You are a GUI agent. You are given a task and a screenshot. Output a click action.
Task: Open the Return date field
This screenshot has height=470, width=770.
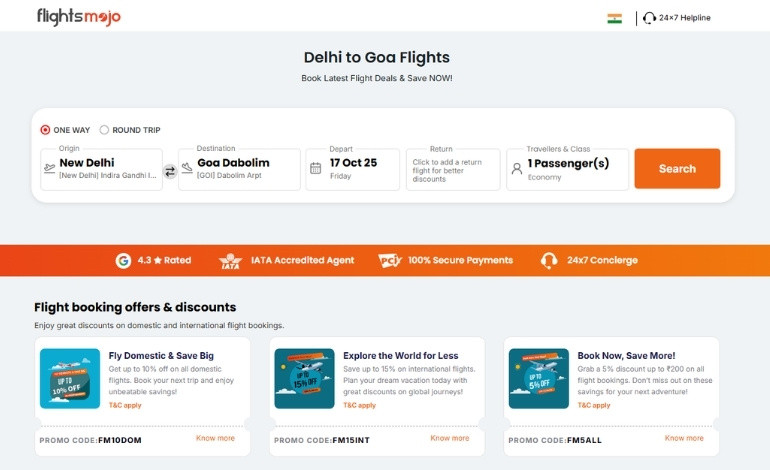click(453, 169)
